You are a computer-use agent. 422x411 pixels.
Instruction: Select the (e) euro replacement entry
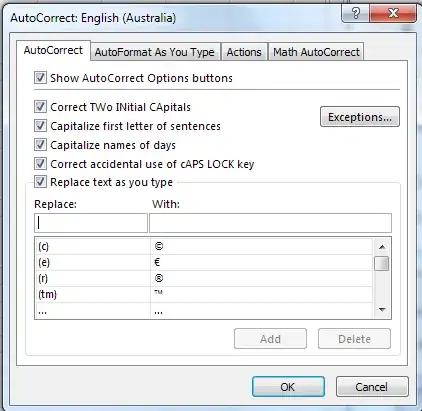204,263
